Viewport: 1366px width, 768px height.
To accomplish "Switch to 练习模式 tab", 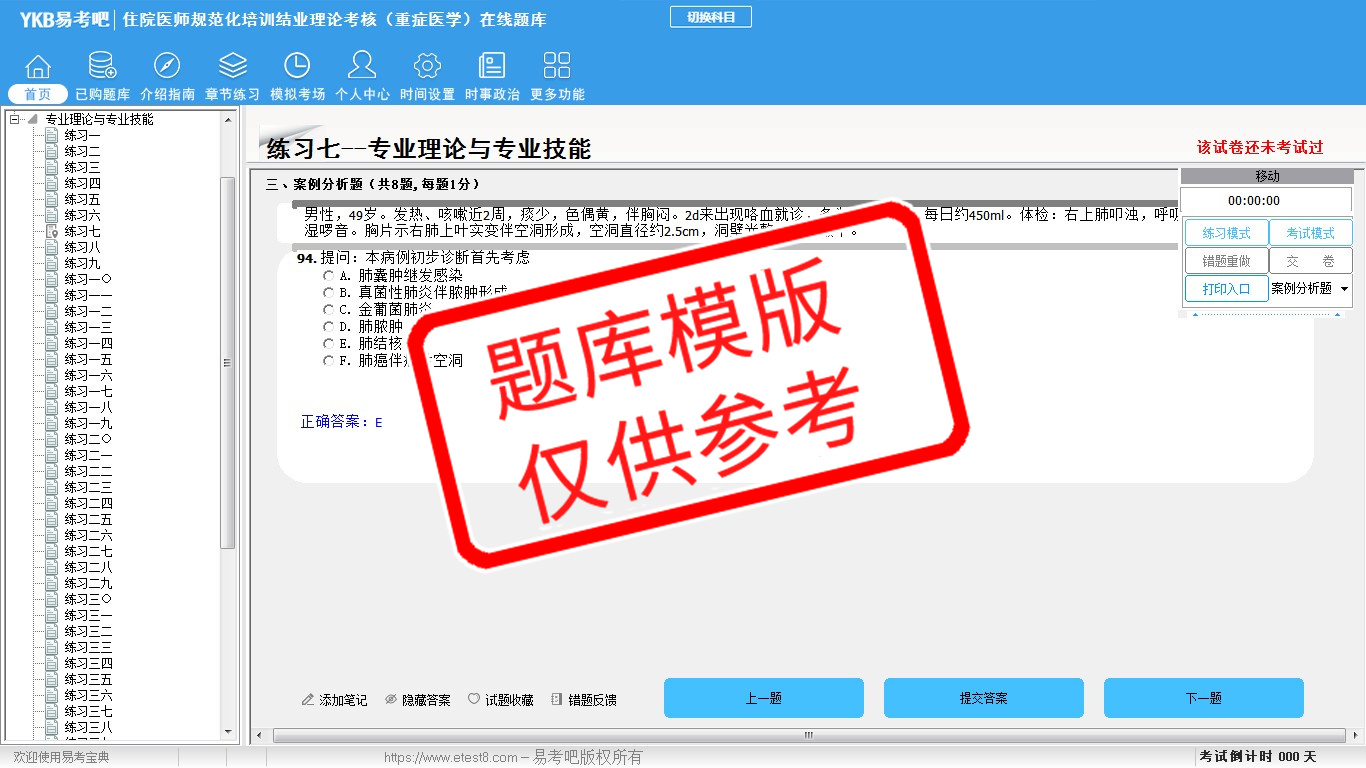I will (1226, 233).
